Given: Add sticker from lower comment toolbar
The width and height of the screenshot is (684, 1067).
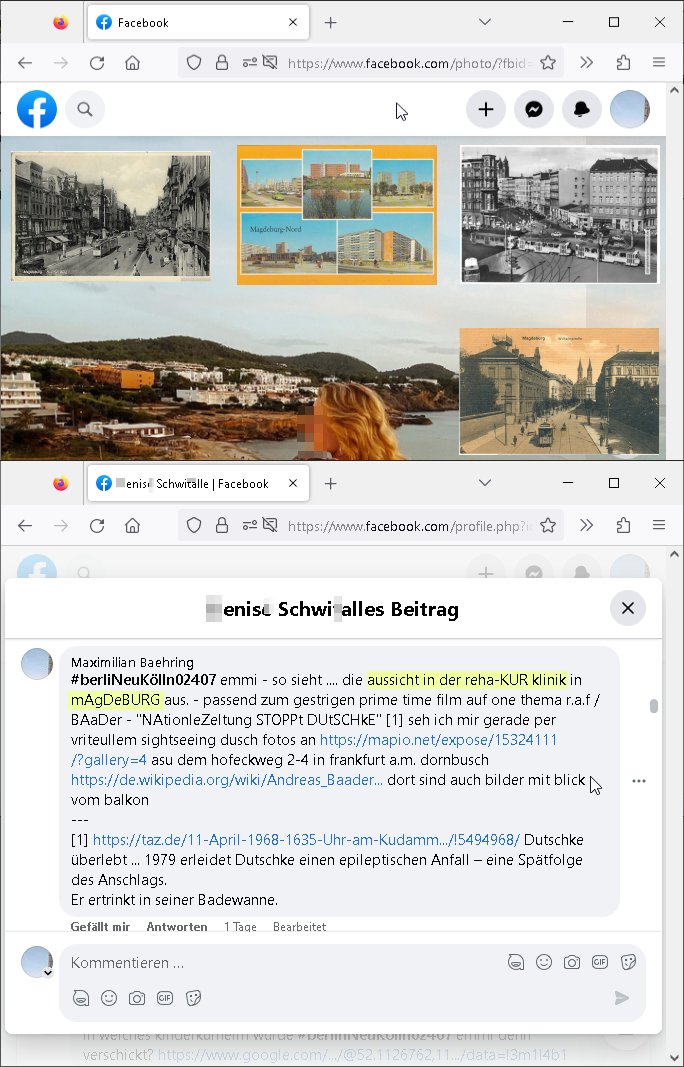Looking at the screenshot, I should click(193, 998).
